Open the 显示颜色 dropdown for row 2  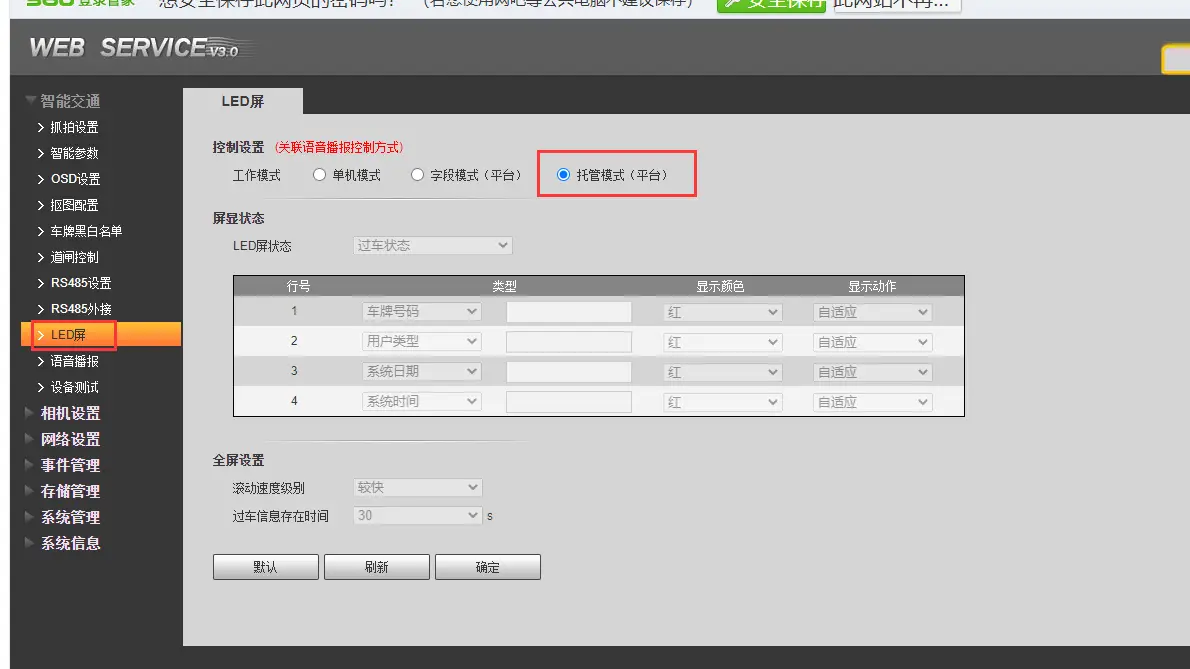[722, 341]
